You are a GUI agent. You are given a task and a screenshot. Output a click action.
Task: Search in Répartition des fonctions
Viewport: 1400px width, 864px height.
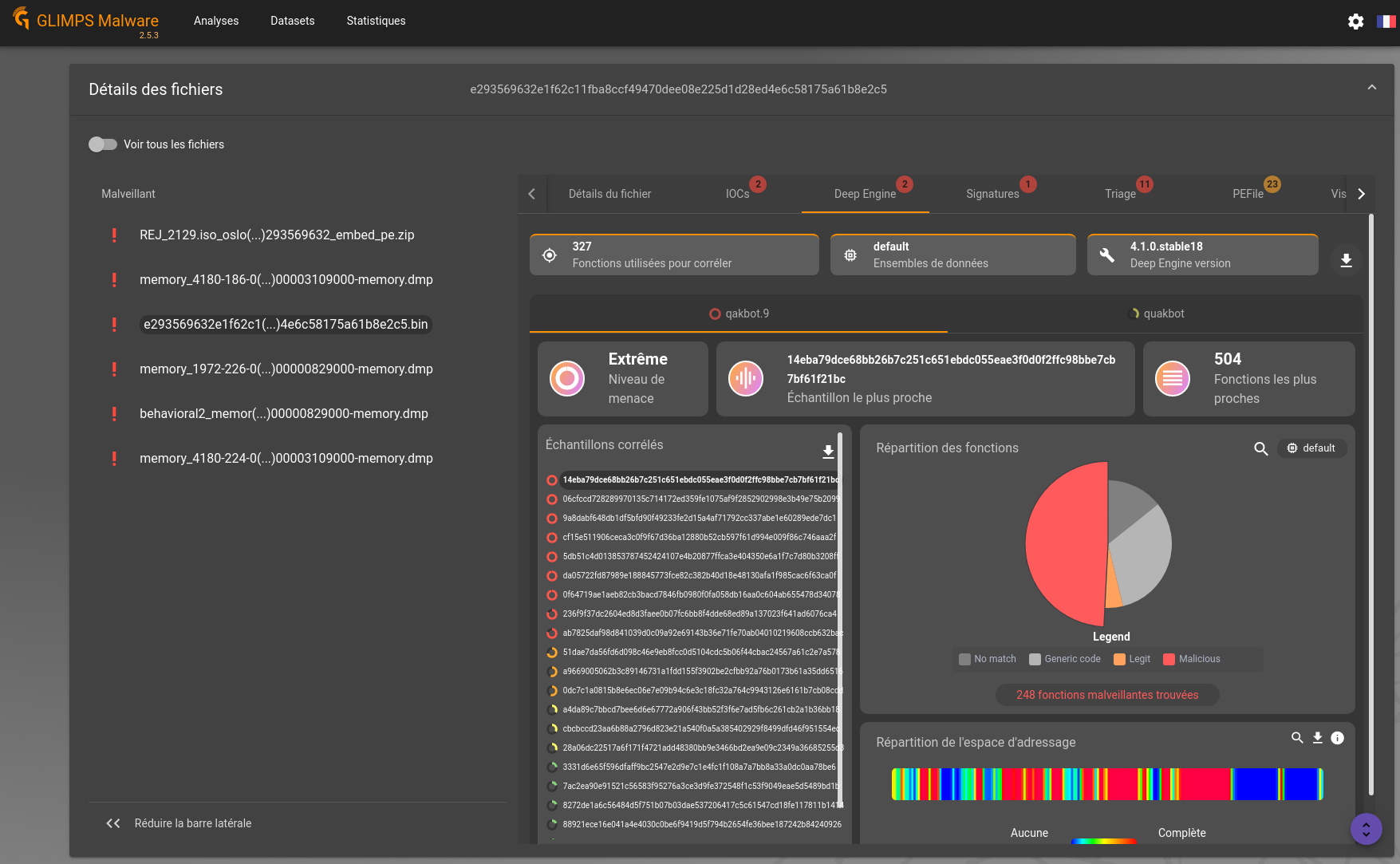pyautogui.click(x=1260, y=449)
